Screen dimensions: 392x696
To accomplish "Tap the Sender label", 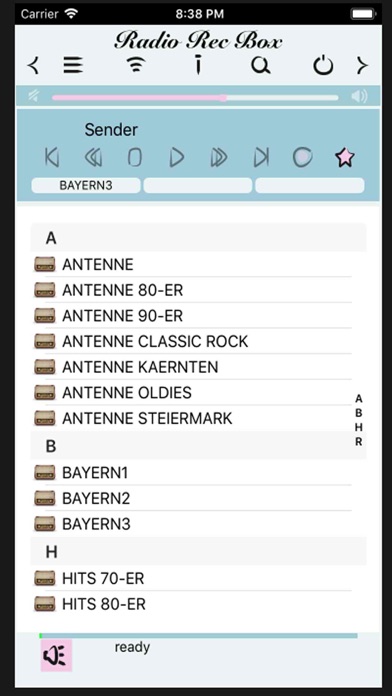I will pos(111,130).
